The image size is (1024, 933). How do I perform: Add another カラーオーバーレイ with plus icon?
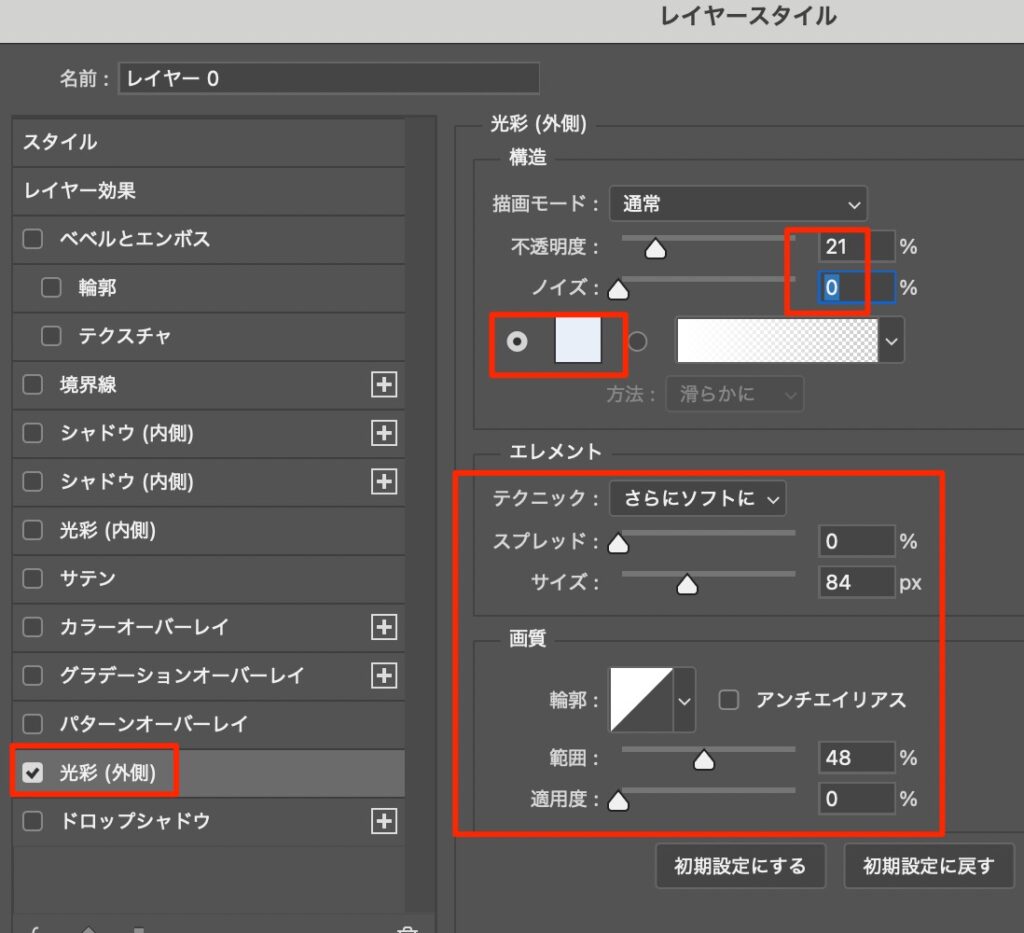(384, 627)
